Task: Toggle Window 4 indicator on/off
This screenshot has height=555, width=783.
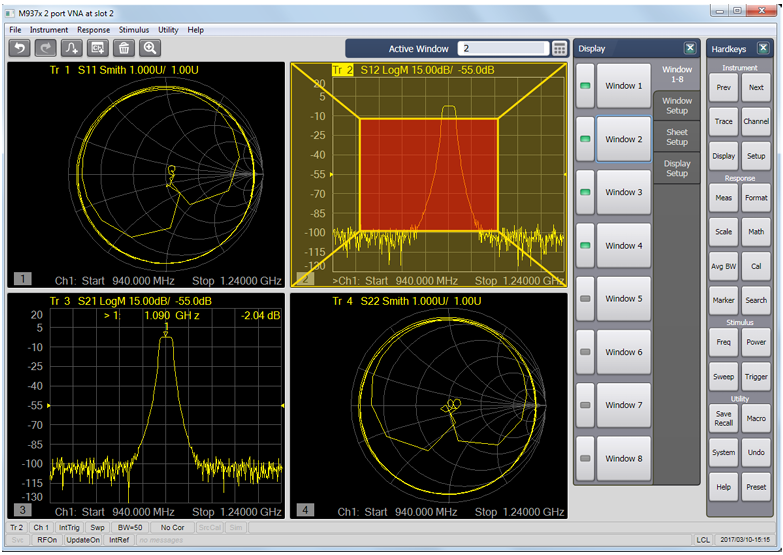Action: pyautogui.click(x=585, y=245)
